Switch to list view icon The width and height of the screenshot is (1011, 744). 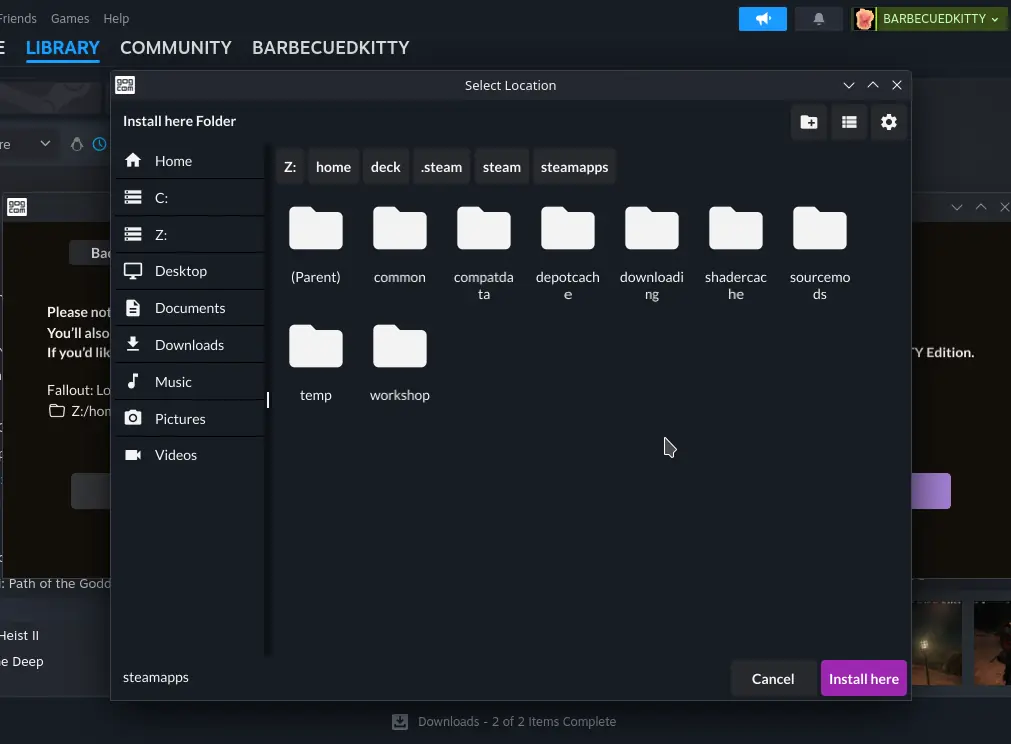point(849,122)
